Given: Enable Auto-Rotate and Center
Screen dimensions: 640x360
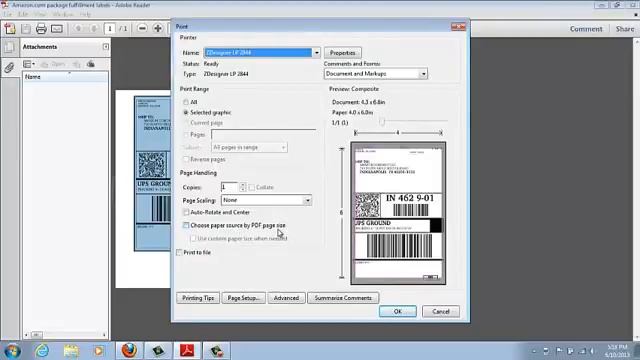Looking at the screenshot, I should point(186,212).
